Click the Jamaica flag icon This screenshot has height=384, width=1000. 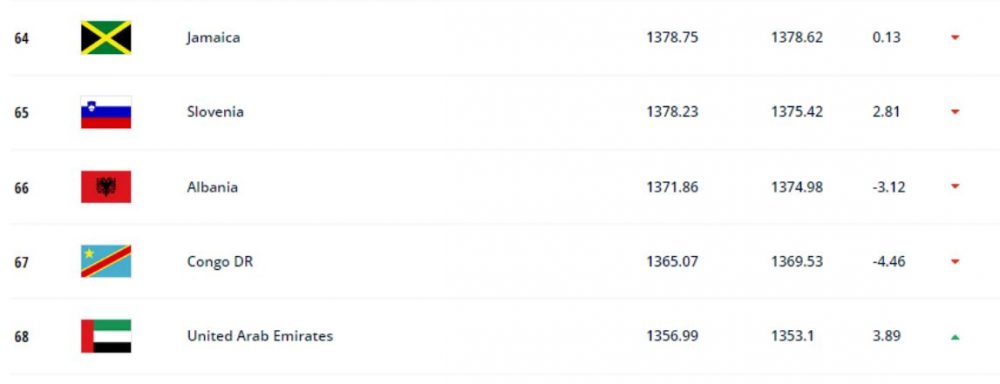pos(106,38)
